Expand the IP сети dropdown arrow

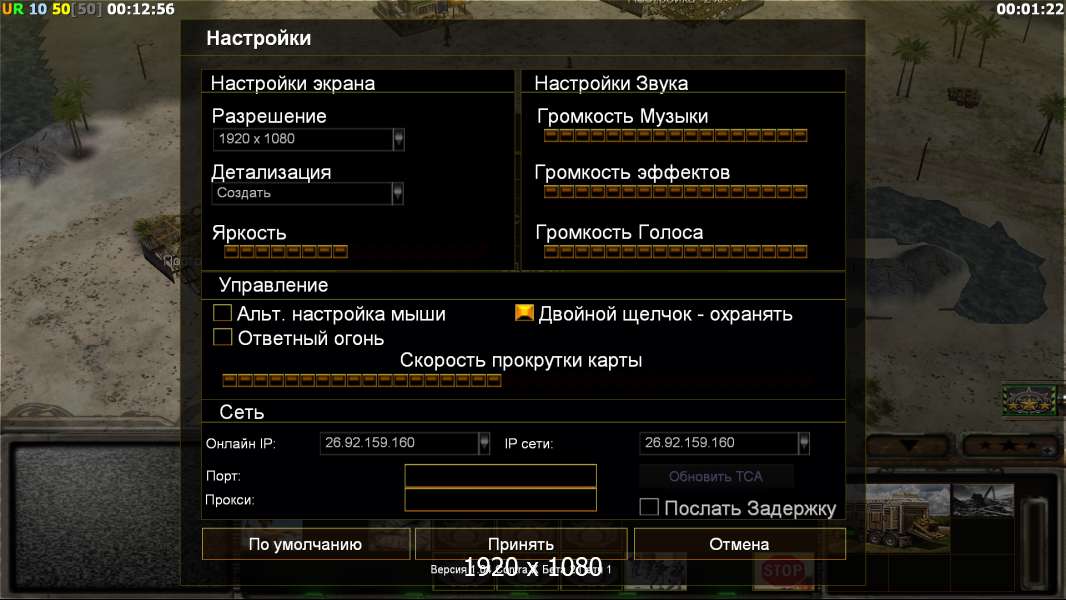pyautogui.click(x=804, y=443)
